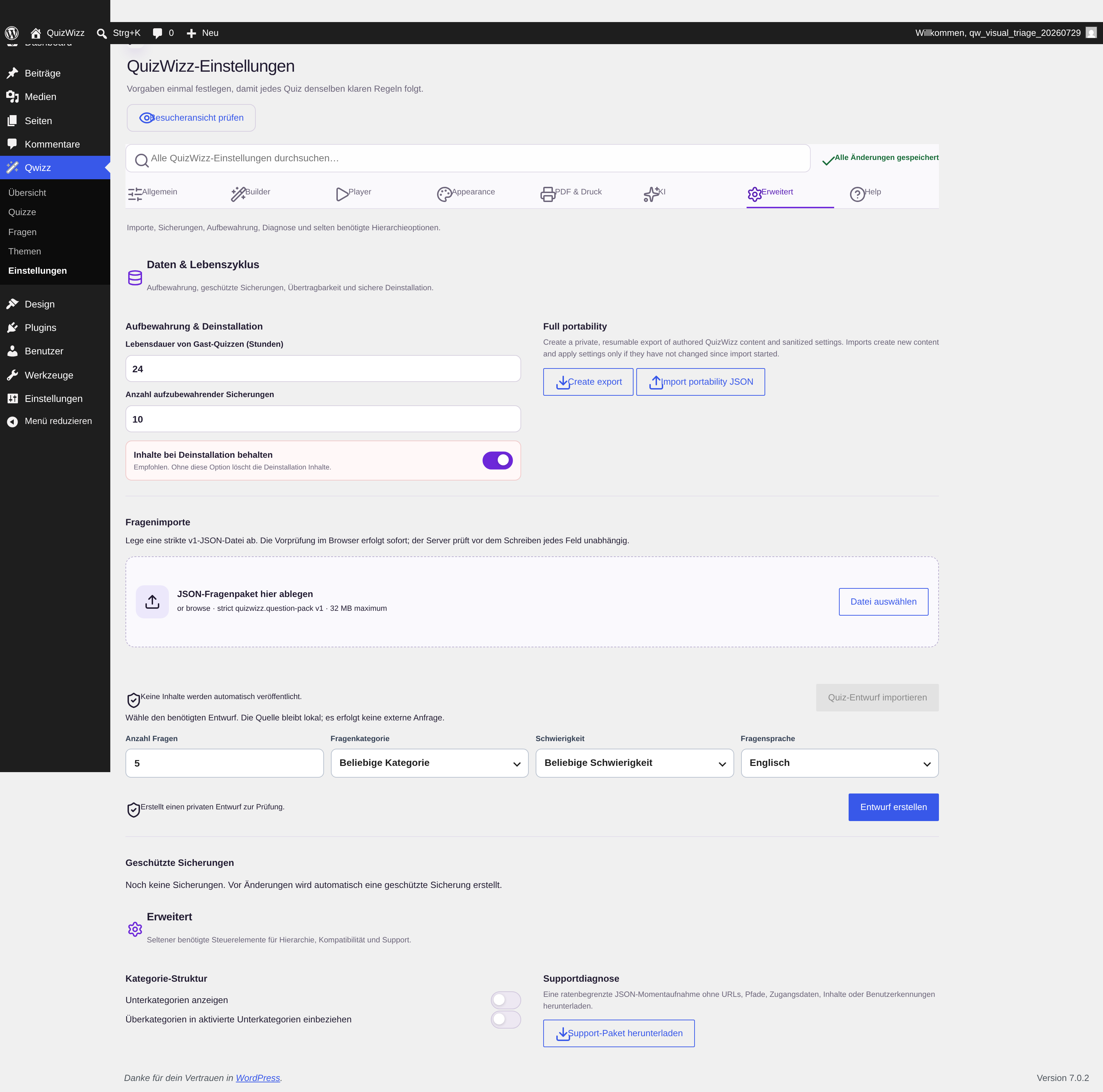Click the Menü reduzieren arrow icon
The image size is (1103, 1092).
pyautogui.click(x=12, y=421)
